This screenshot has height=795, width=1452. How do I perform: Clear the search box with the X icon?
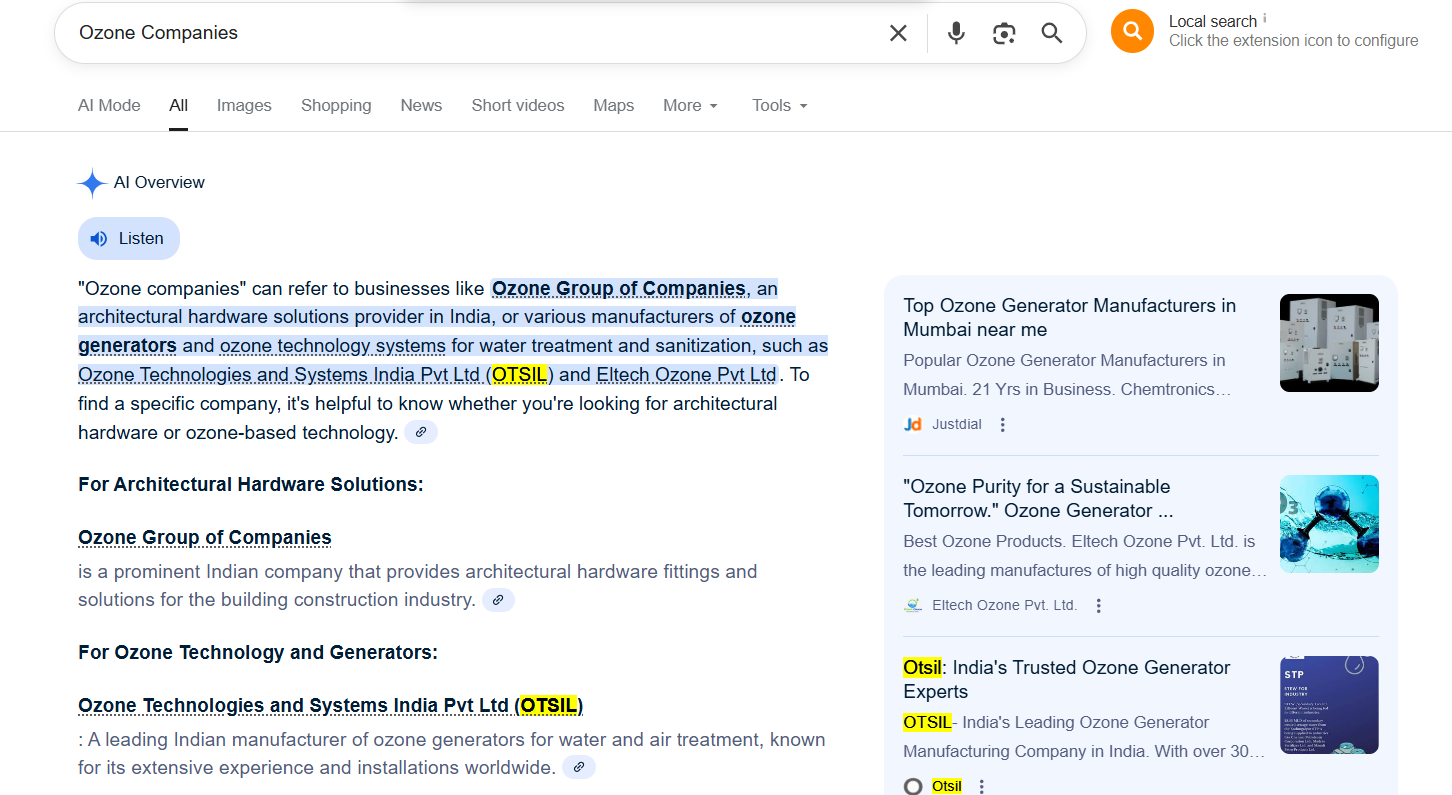(898, 33)
